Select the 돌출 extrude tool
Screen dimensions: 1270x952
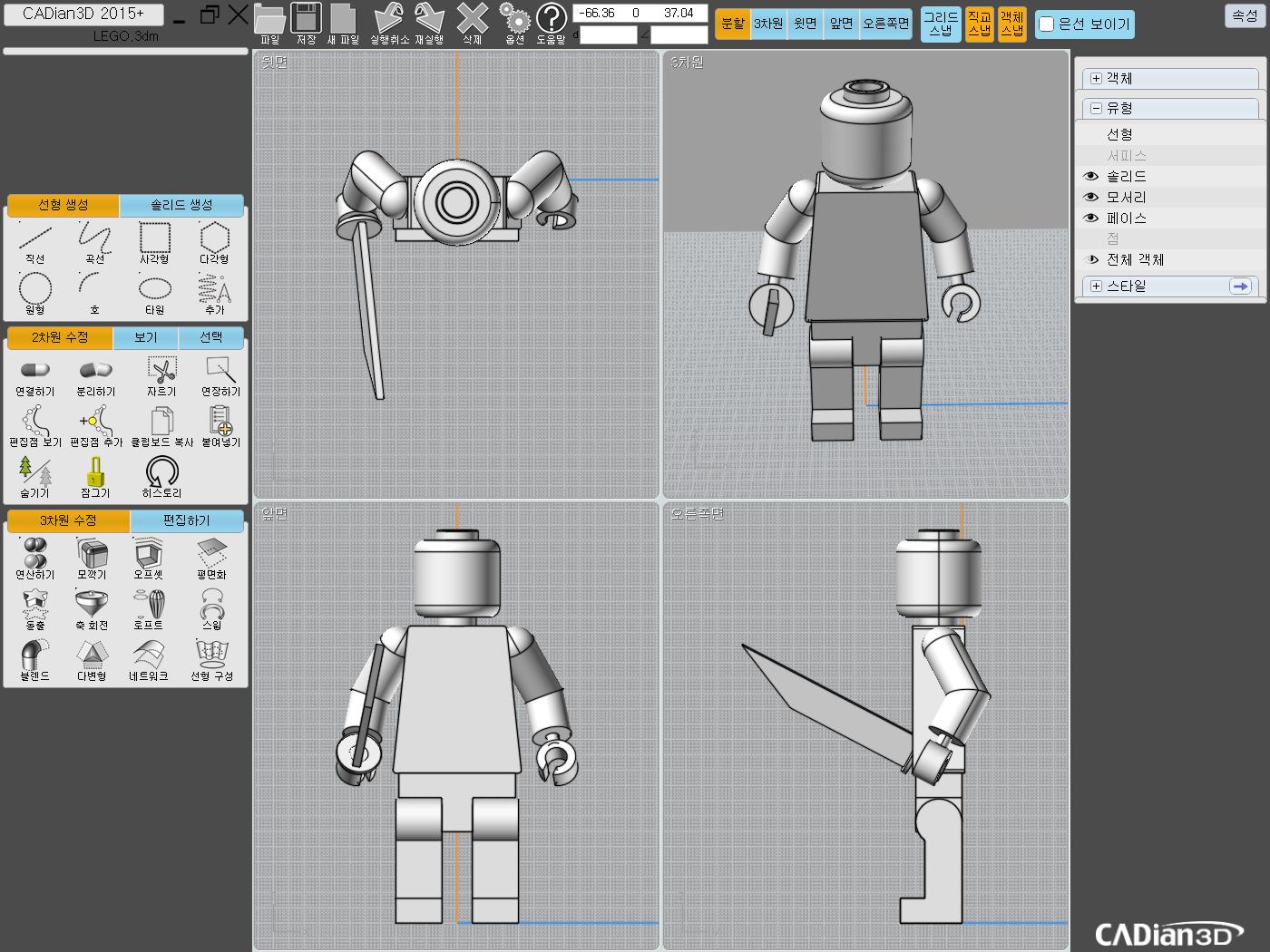coord(35,607)
